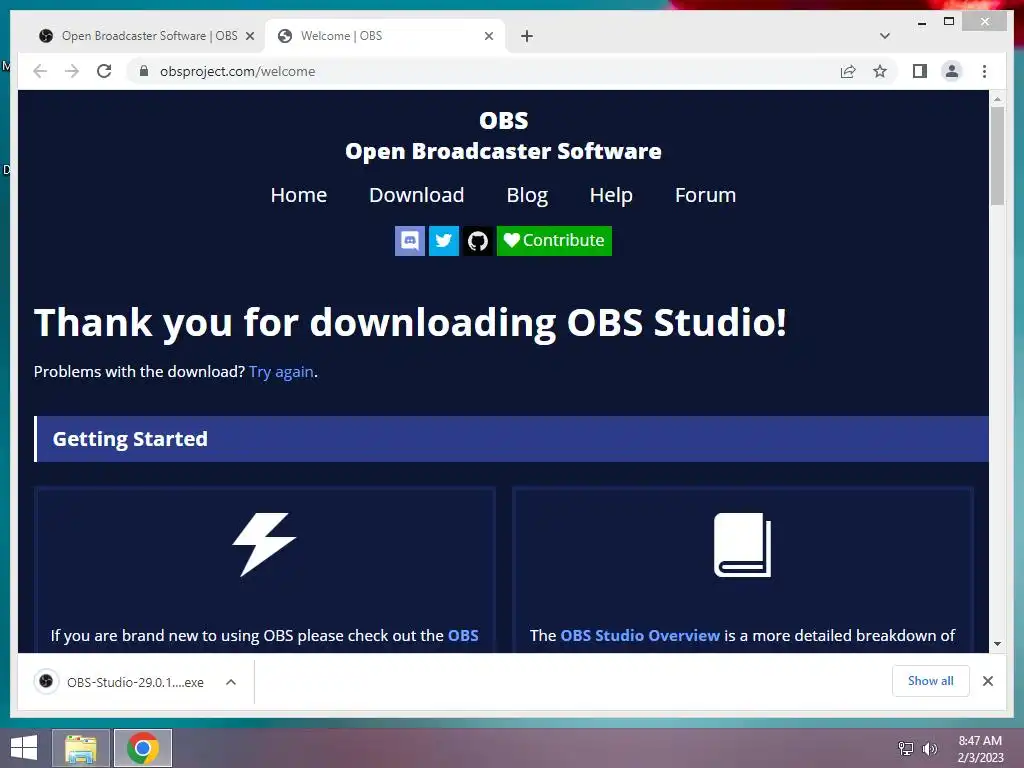Open the OBS Studio Overview link

(x=640, y=635)
